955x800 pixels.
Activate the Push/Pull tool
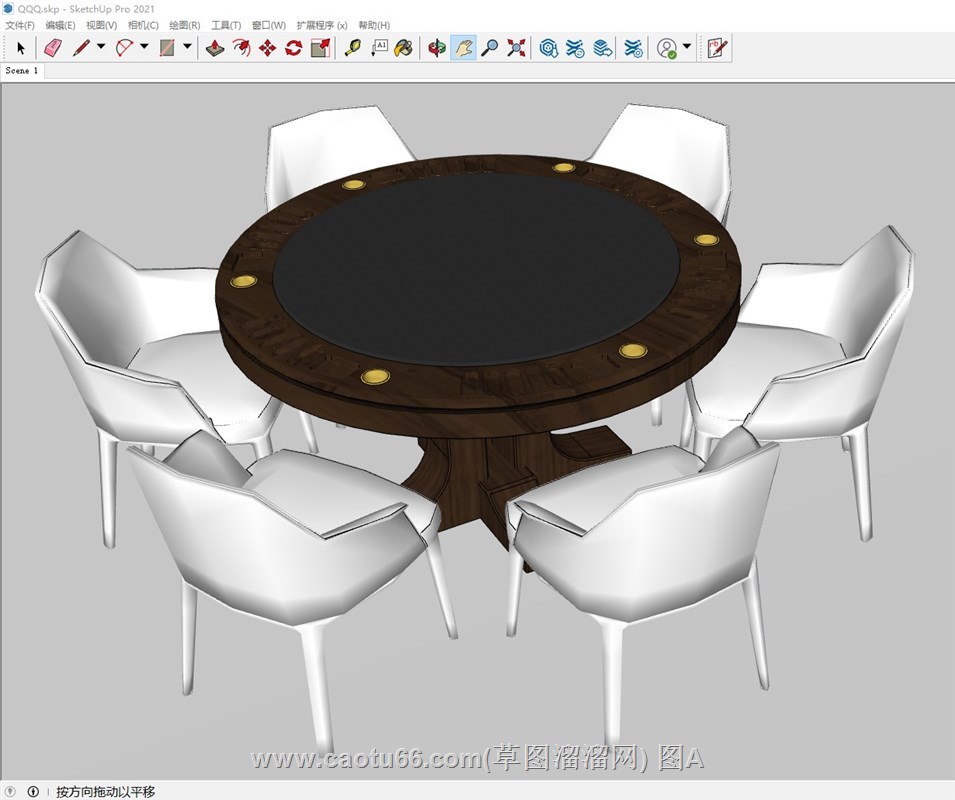click(x=215, y=47)
